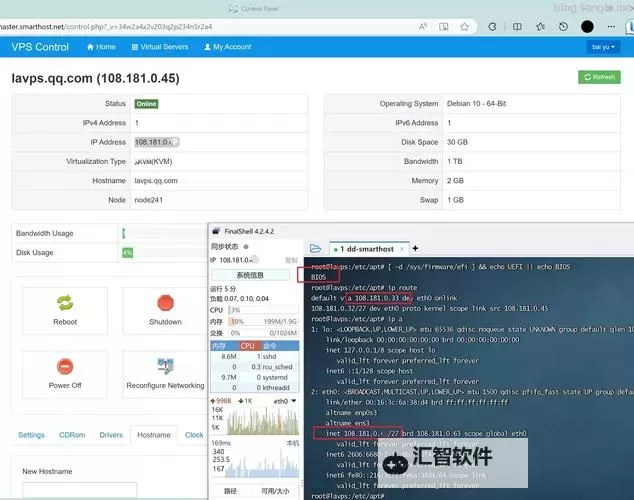Select the Hostname tab
This screenshot has height=500, width=634.
pyautogui.click(x=154, y=435)
